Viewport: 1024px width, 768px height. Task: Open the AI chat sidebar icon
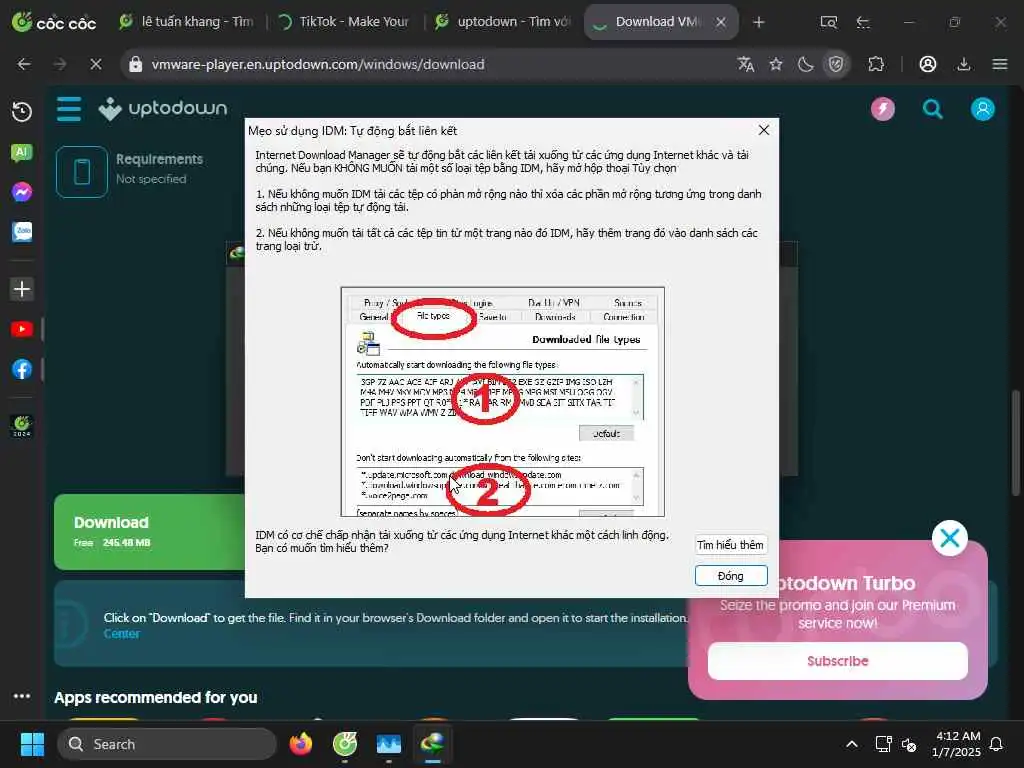click(22, 153)
